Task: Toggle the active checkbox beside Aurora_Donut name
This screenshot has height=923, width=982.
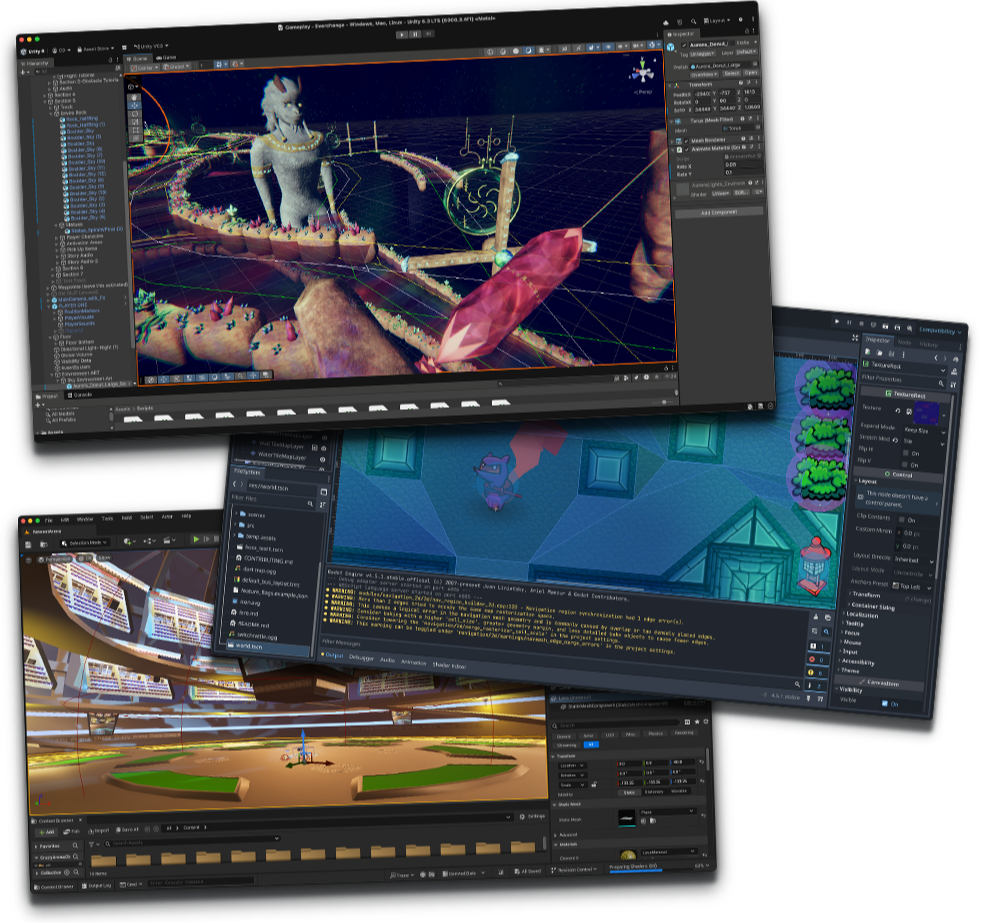Action: tap(684, 44)
